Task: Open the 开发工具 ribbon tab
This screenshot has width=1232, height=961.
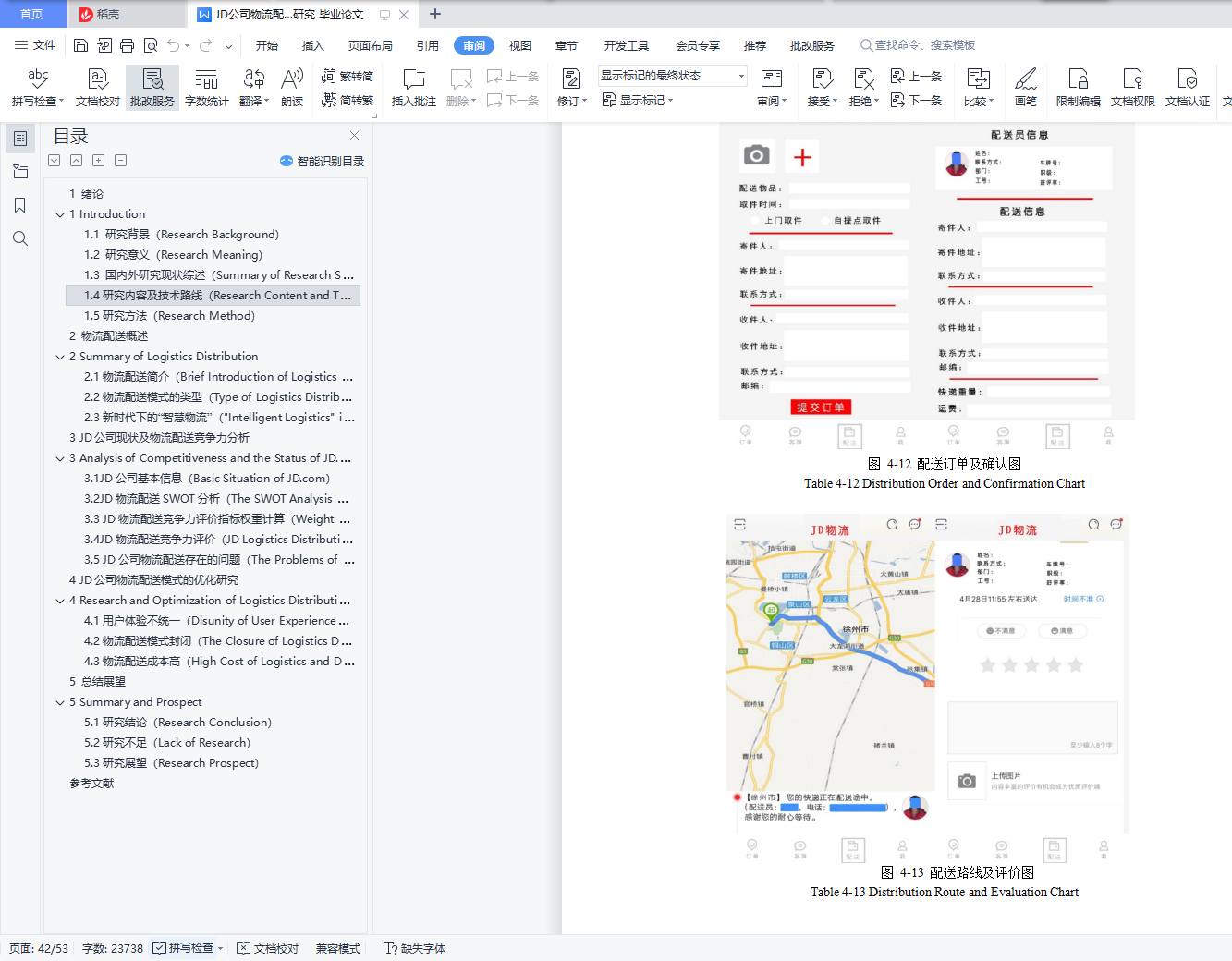Action: pos(627,45)
